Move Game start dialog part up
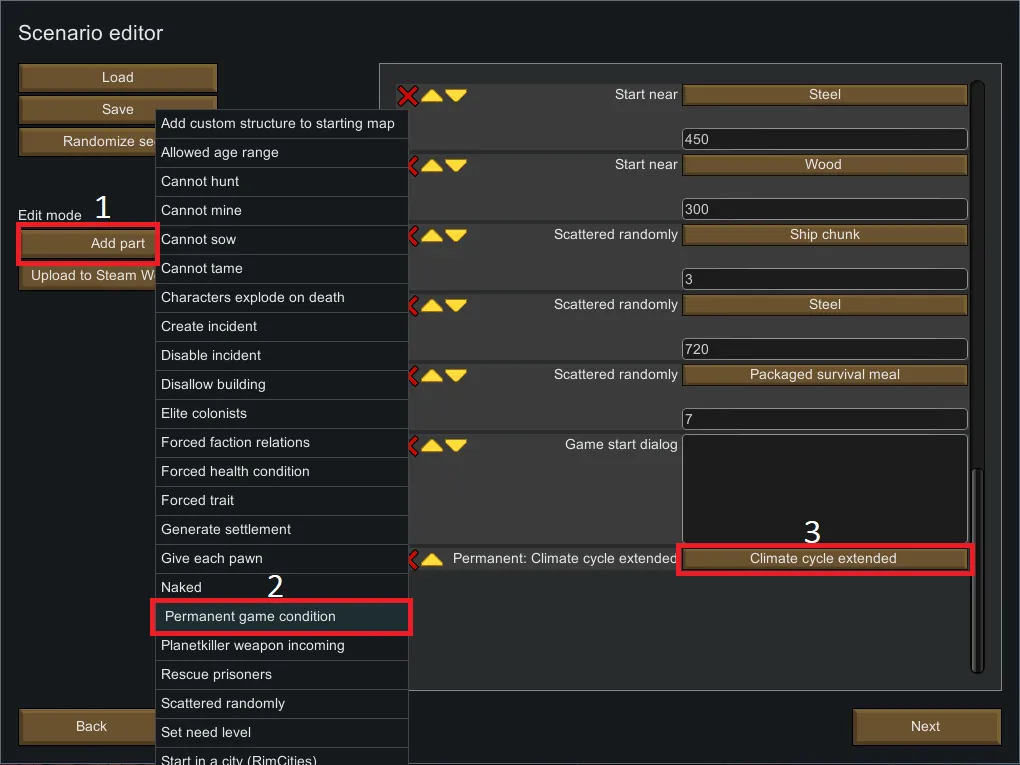Viewport: 1020px width, 765px height. (432, 445)
